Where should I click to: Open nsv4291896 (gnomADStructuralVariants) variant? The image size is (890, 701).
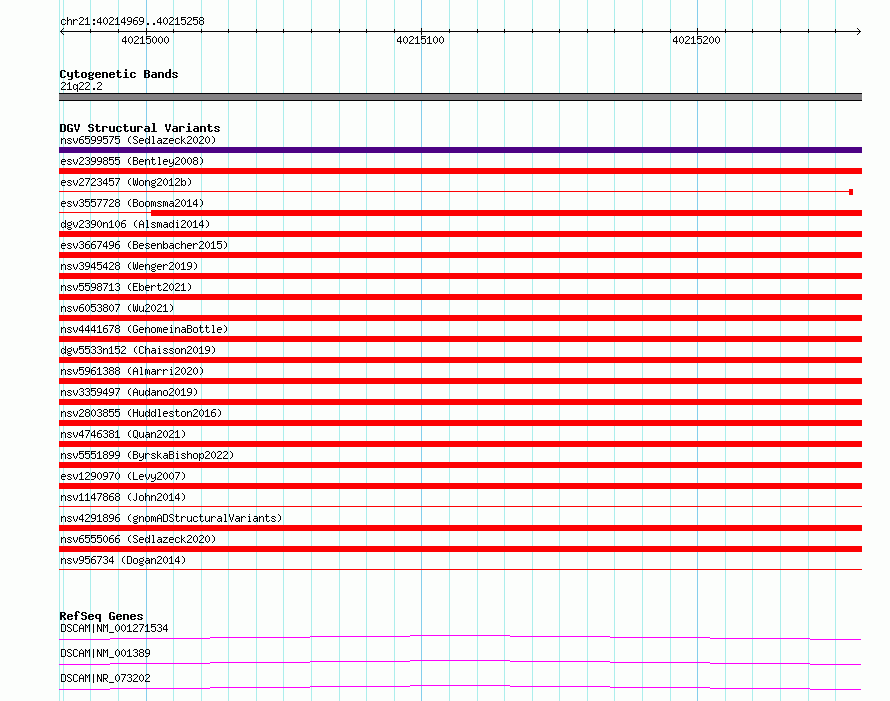coord(171,518)
